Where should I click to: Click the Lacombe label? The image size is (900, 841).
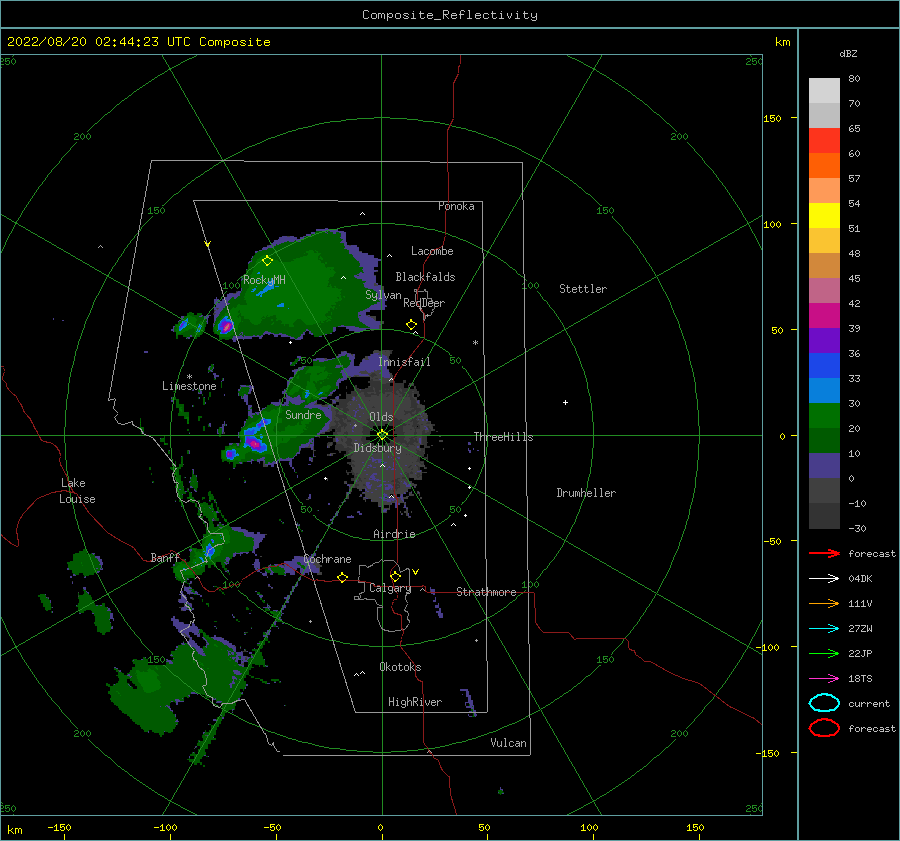pos(432,251)
